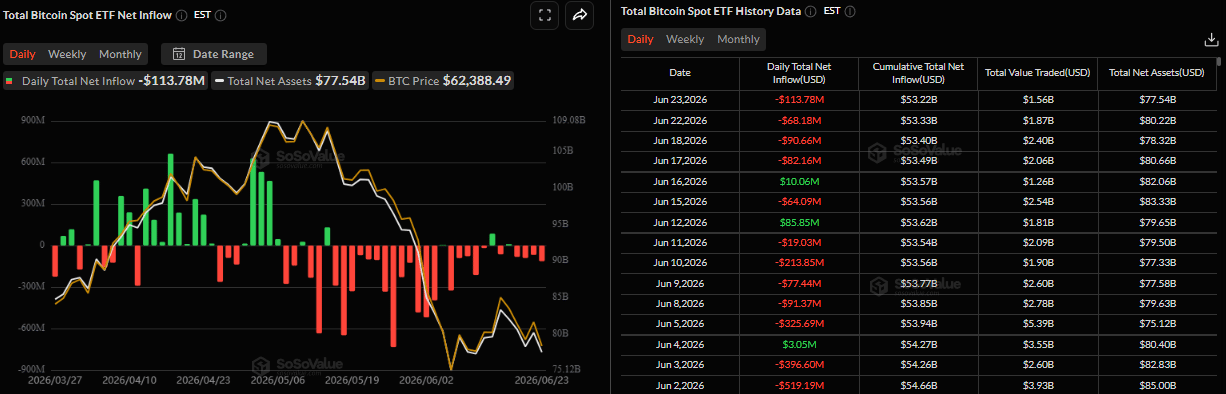Click the -$77.44M inflow value
This screenshot has height=394, width=1226.
(798, 282)
